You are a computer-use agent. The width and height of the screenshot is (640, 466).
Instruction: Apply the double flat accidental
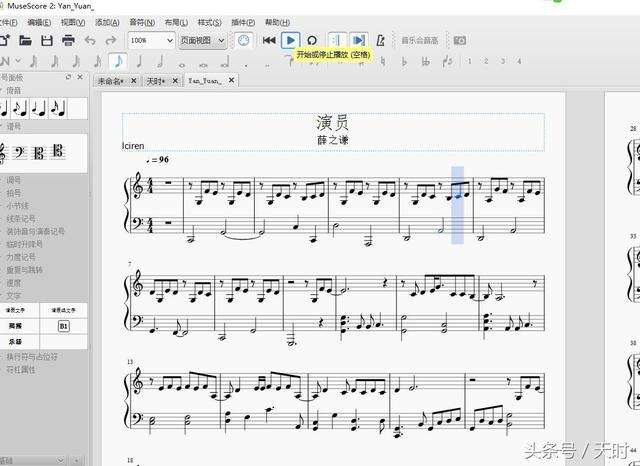pos(426,62)
